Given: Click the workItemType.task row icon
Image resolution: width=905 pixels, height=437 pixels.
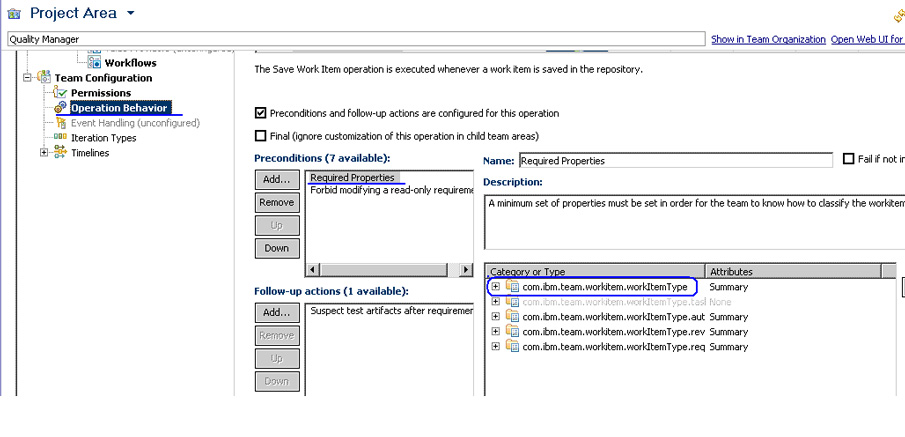Looking at the screenshot, I should coord(513,301).
